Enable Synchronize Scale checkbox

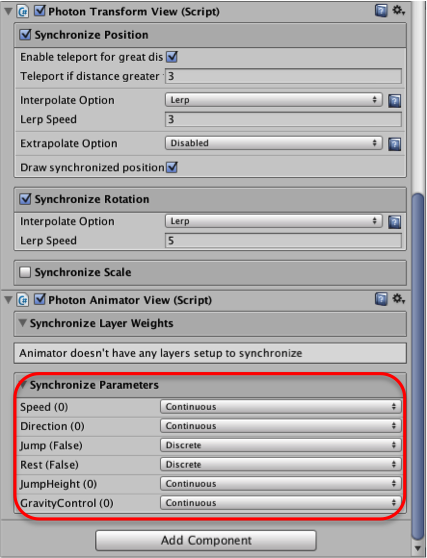(x=25, y=272)
